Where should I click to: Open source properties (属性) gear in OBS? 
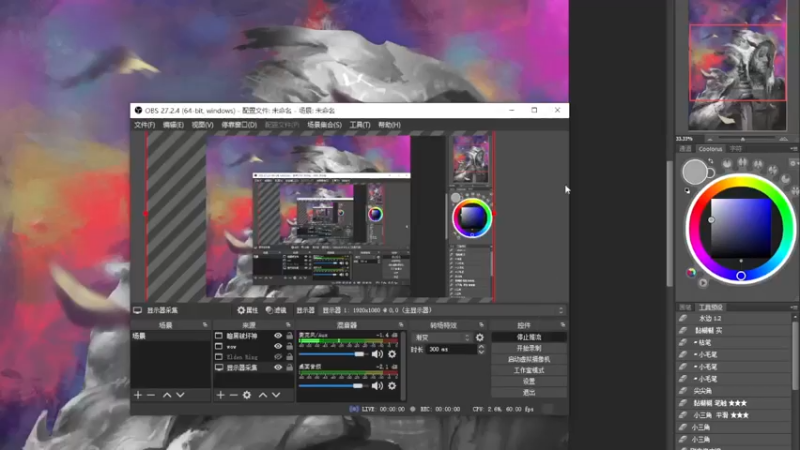[x=247, y=310]
